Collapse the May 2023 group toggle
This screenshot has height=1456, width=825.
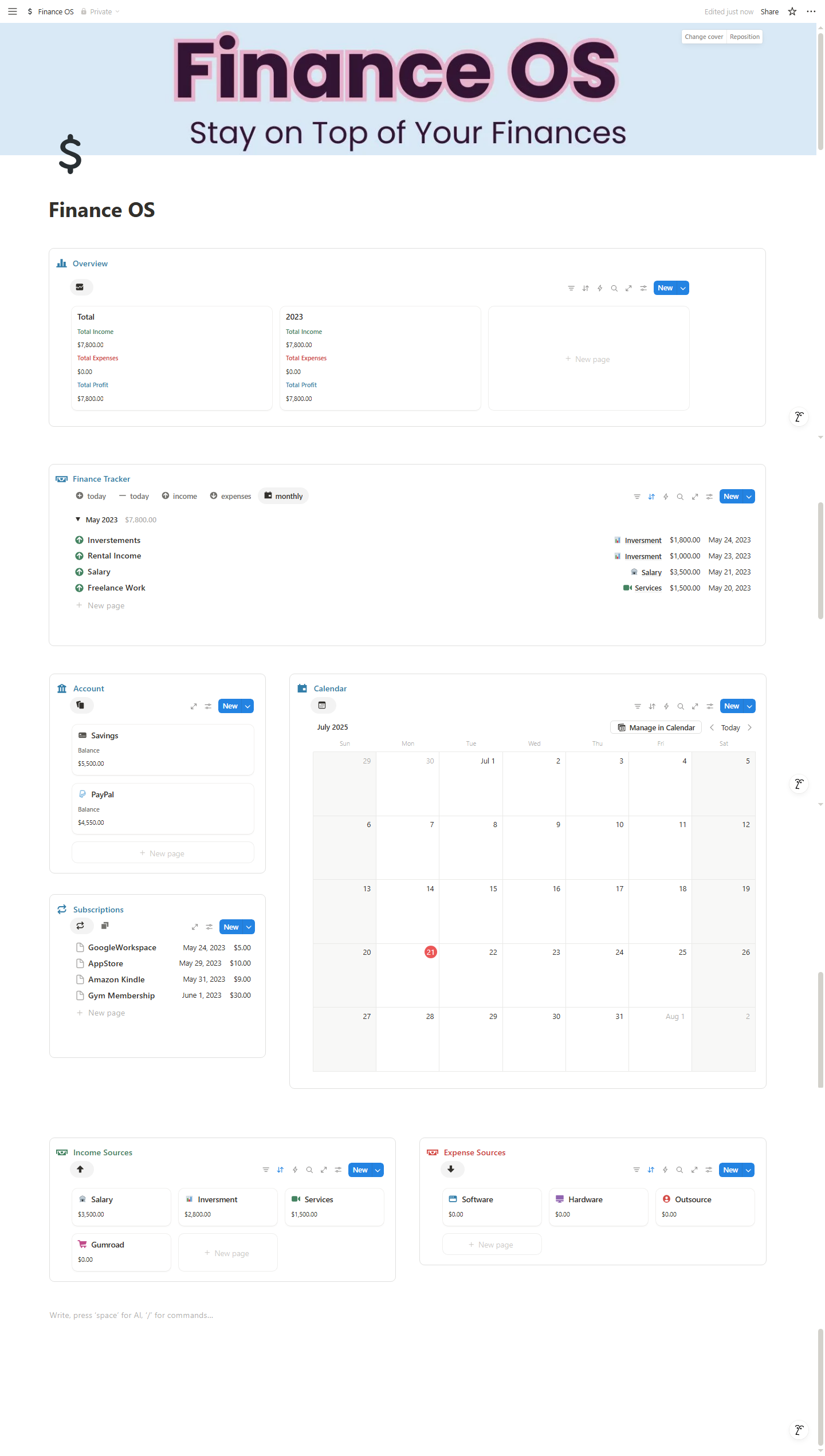(78, 520)
